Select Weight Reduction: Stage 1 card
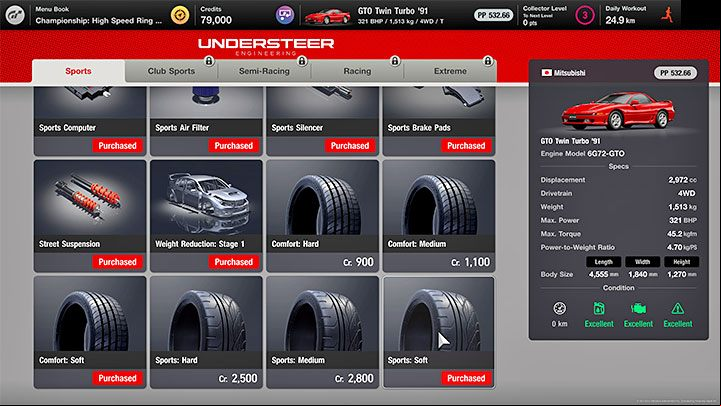 (206, 216)
